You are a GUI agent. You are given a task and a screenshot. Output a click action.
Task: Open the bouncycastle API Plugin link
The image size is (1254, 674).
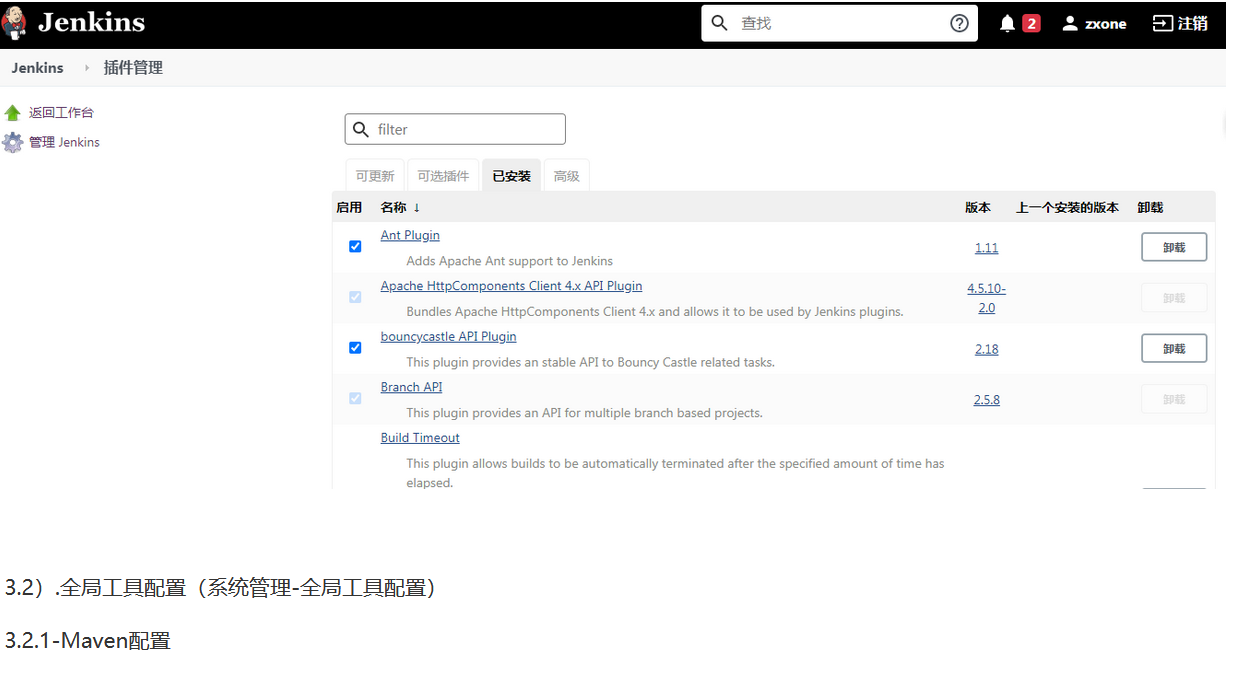coord(448,336)
